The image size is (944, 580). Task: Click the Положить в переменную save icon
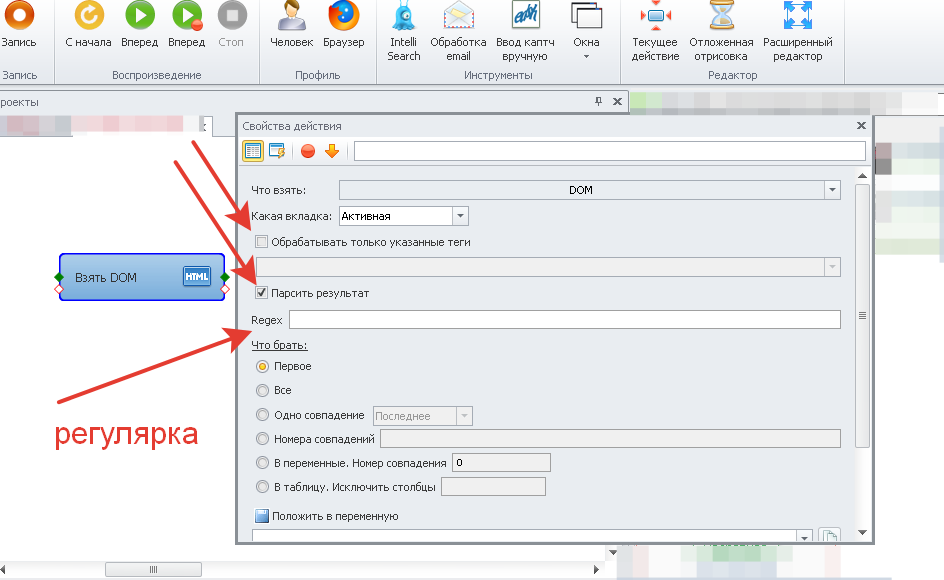[x=262, y=516]
